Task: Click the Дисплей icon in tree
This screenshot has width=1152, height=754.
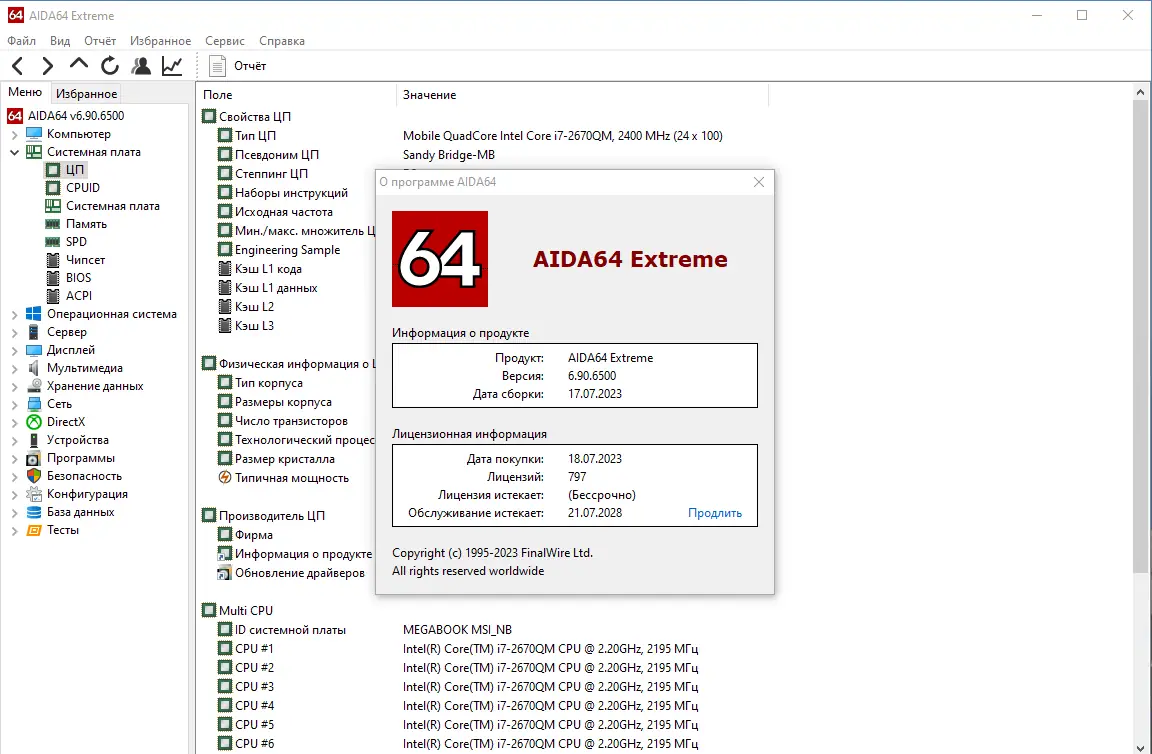Action: tap(34, 350)
